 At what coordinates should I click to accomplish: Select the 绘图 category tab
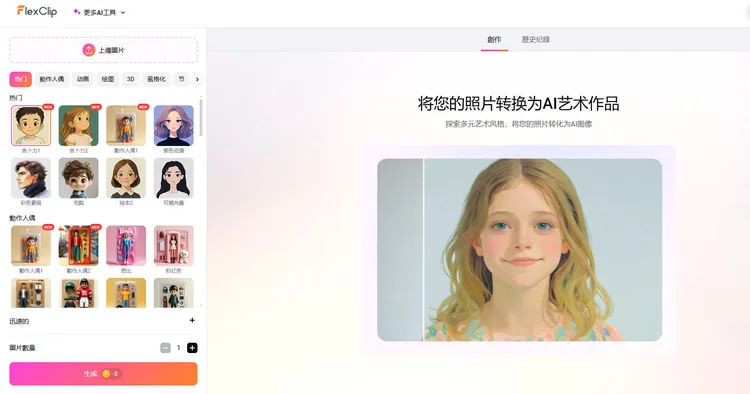(x=108, y=79)
